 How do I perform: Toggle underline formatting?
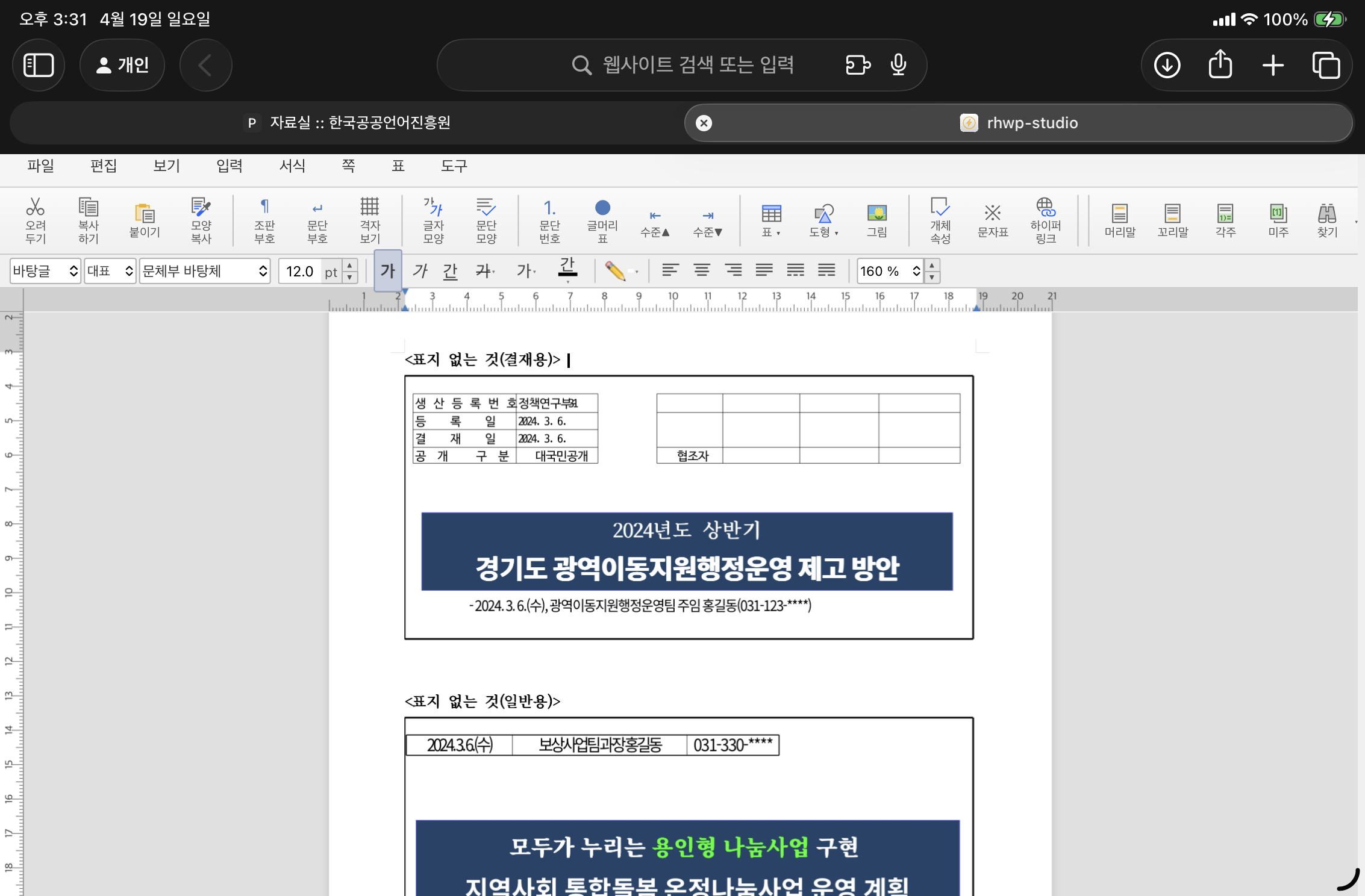tap(451, 271)
